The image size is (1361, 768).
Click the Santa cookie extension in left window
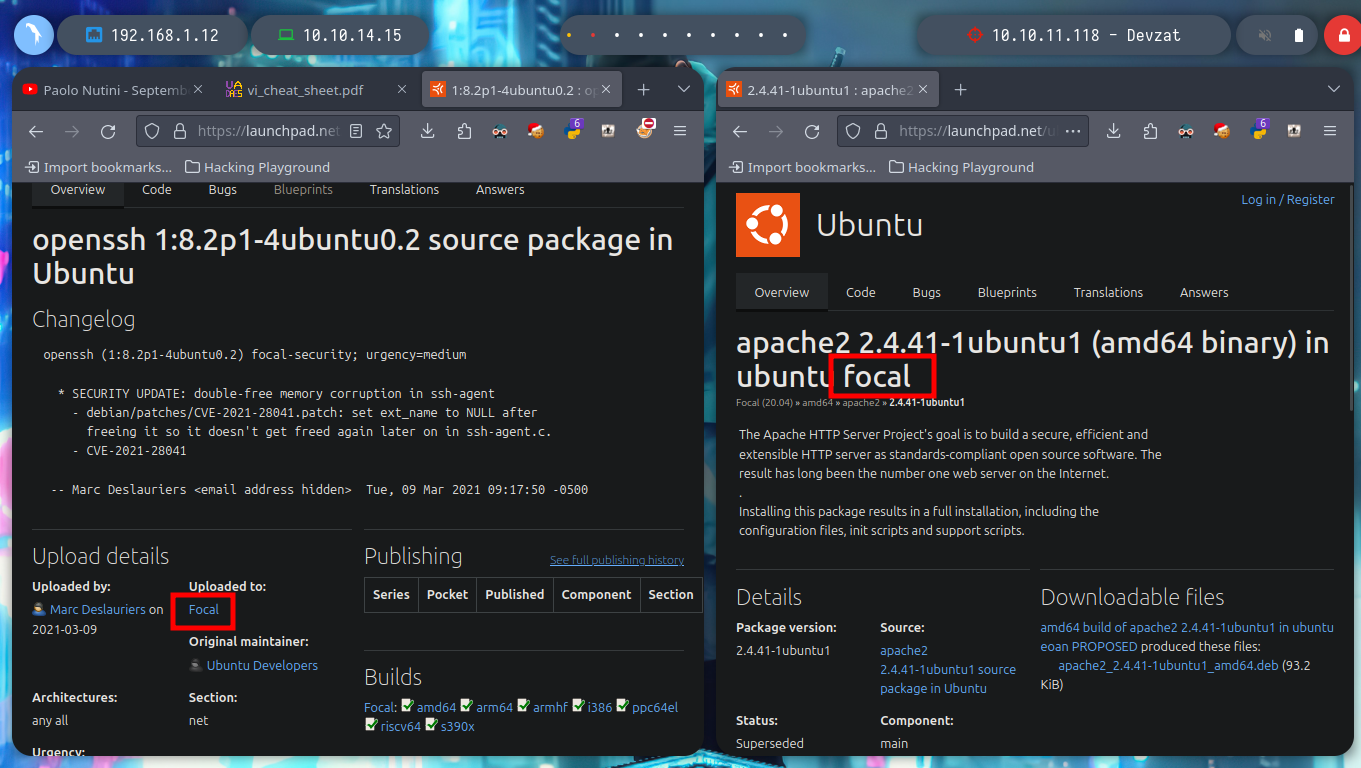tap(537, 131)
